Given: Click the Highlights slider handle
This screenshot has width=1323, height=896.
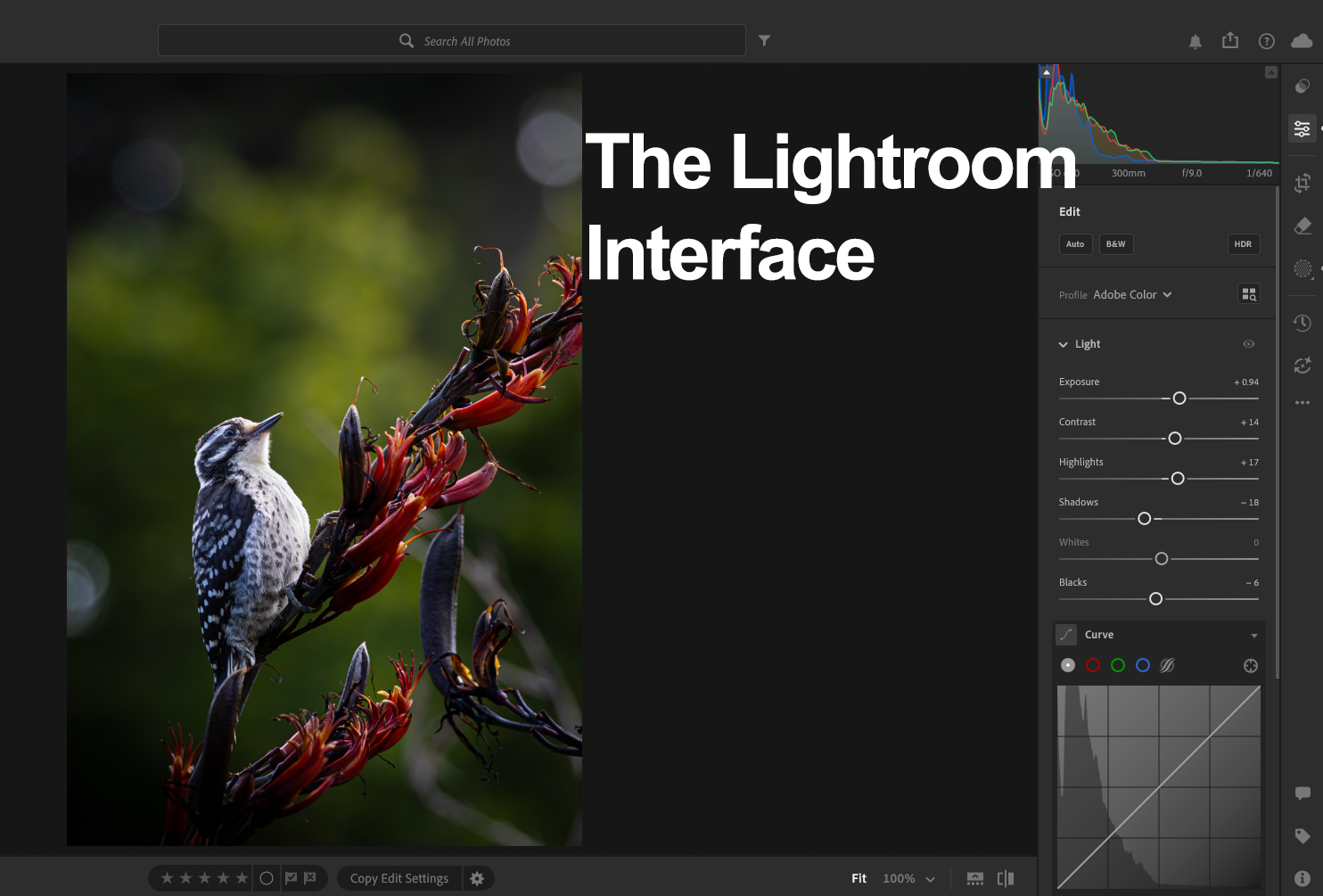Looking at the screenshot, I should point(1178,479).
